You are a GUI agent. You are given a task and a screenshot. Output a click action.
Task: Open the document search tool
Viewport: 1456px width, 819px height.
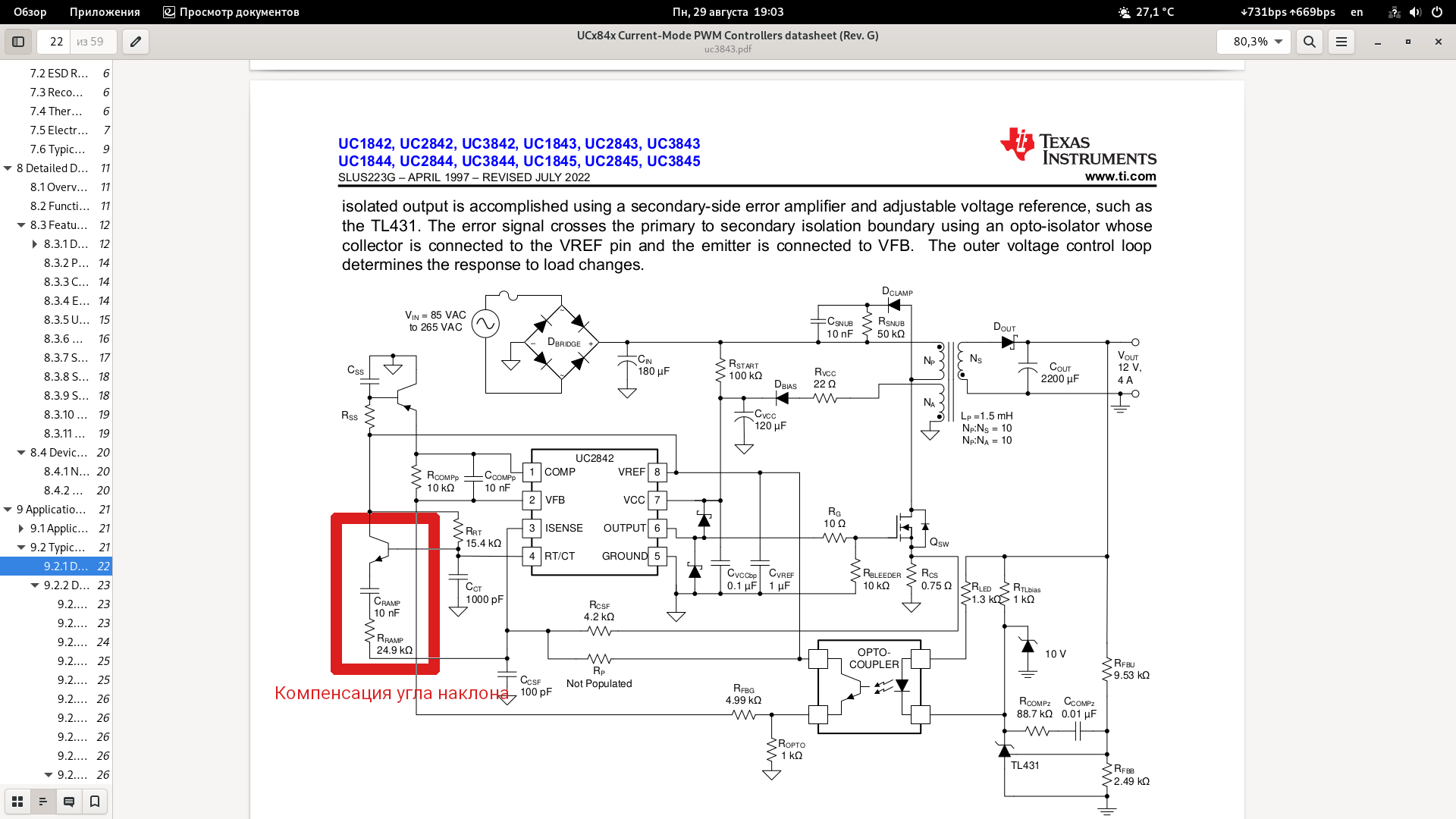click(1310, 42)
